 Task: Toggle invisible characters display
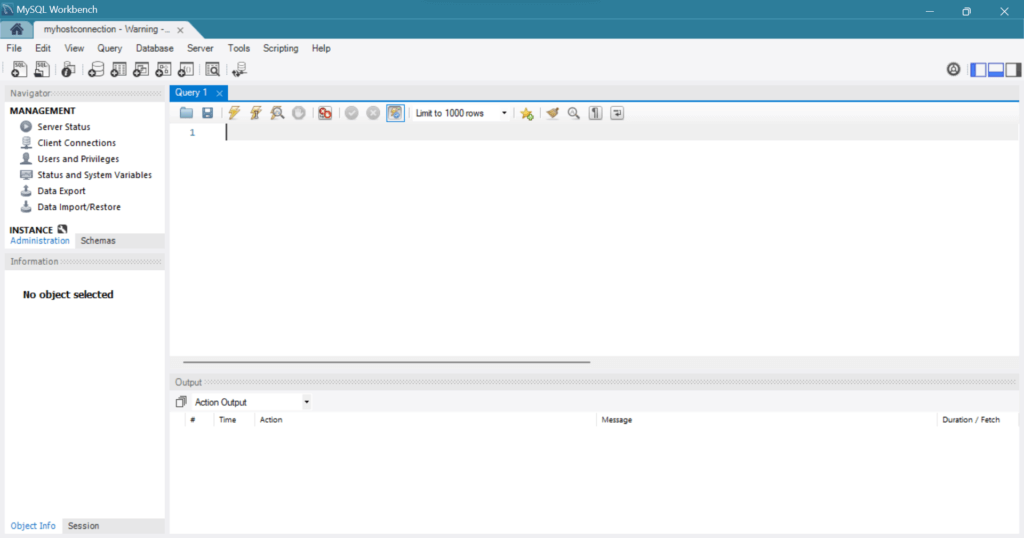click(596, 113)
